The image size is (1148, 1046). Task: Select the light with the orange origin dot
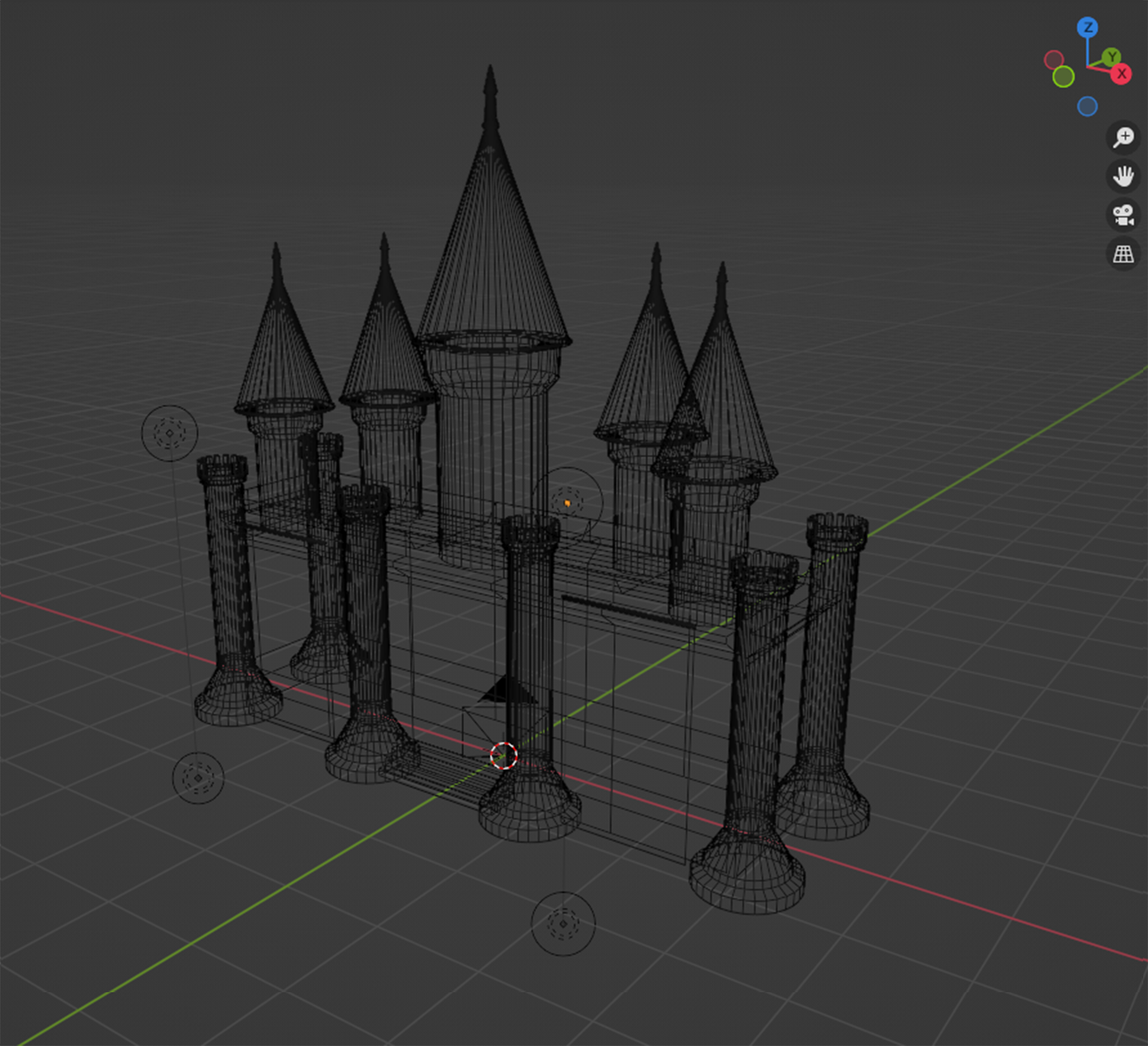tap(567, 503)
